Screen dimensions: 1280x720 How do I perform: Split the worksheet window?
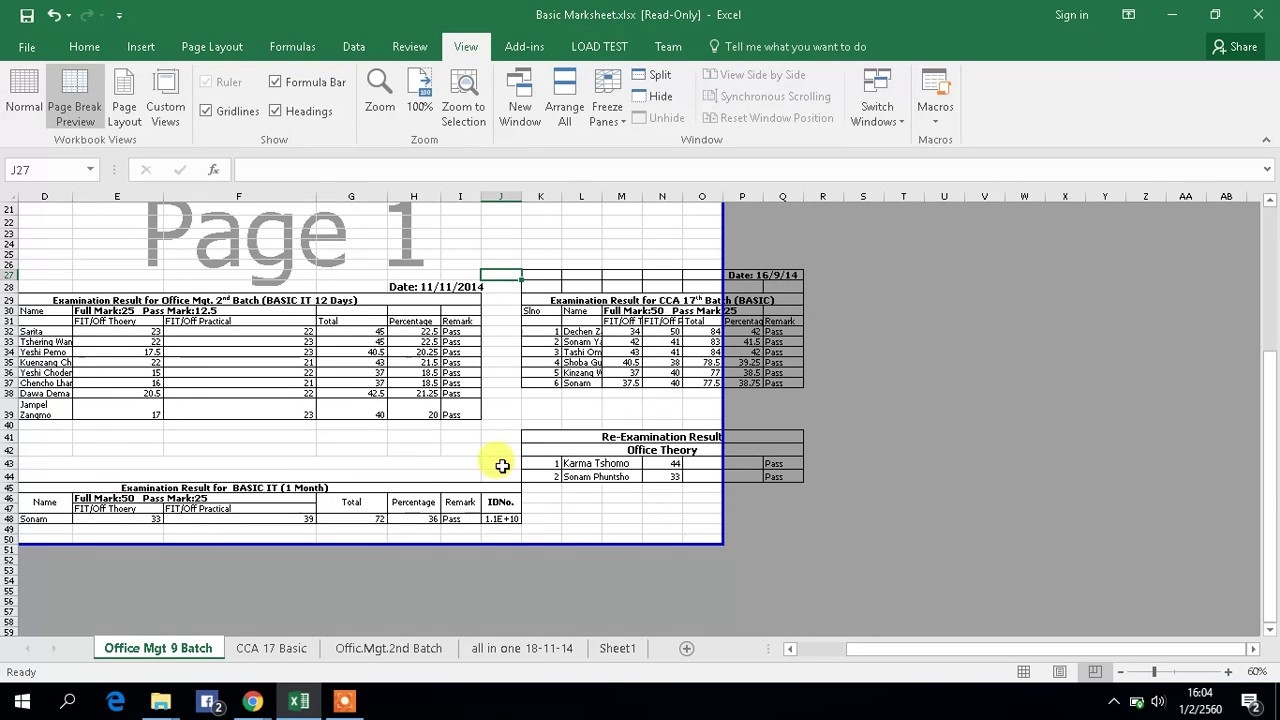[x=652, y=74]
